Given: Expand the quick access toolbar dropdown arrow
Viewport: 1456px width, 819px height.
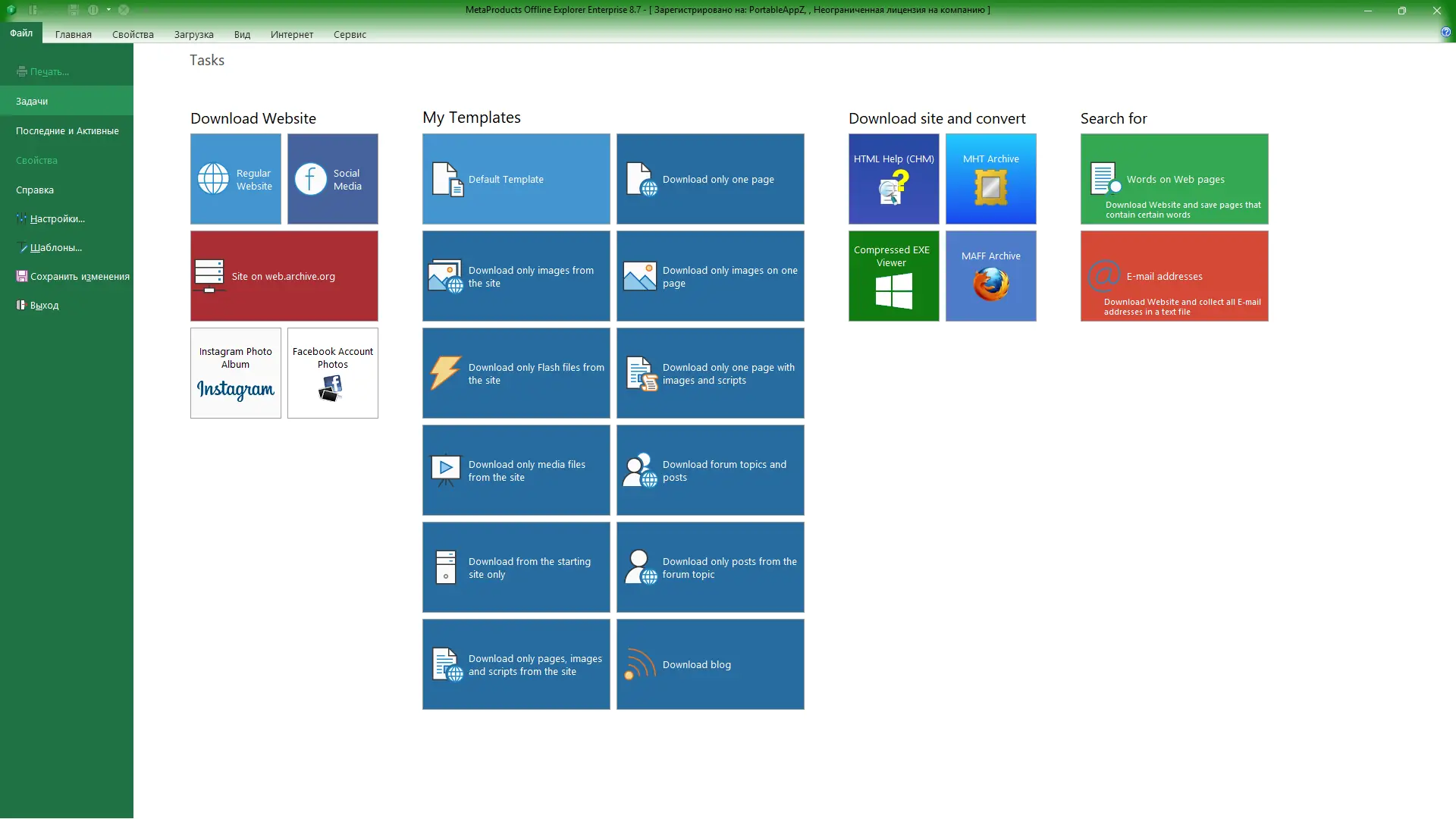Looking at the screenshot, I should pos(108,10).
